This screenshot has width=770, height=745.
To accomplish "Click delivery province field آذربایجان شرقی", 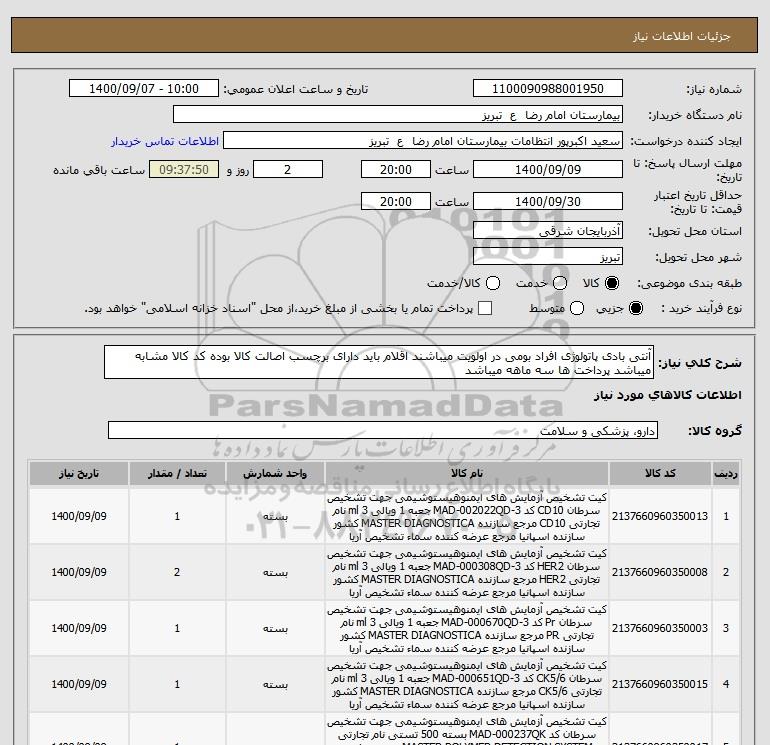I will 548,231.
